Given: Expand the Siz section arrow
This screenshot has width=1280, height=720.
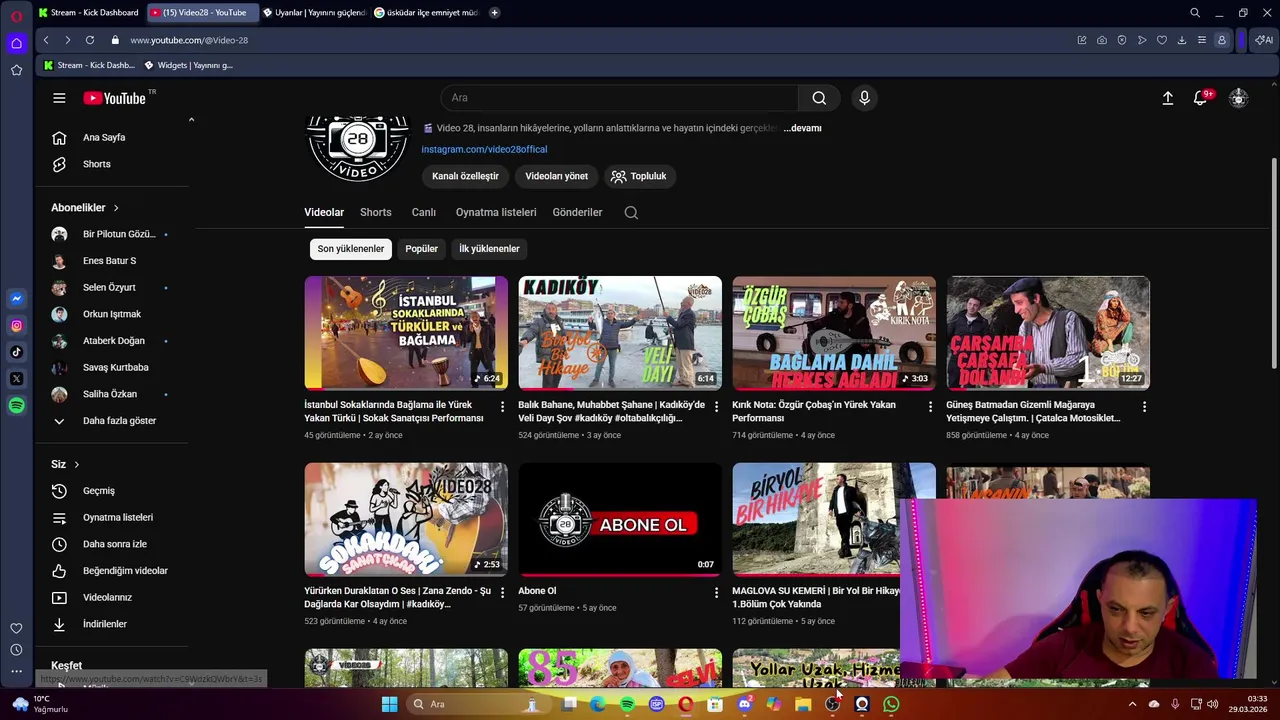Looking at the screenshot, I should 76,464.
